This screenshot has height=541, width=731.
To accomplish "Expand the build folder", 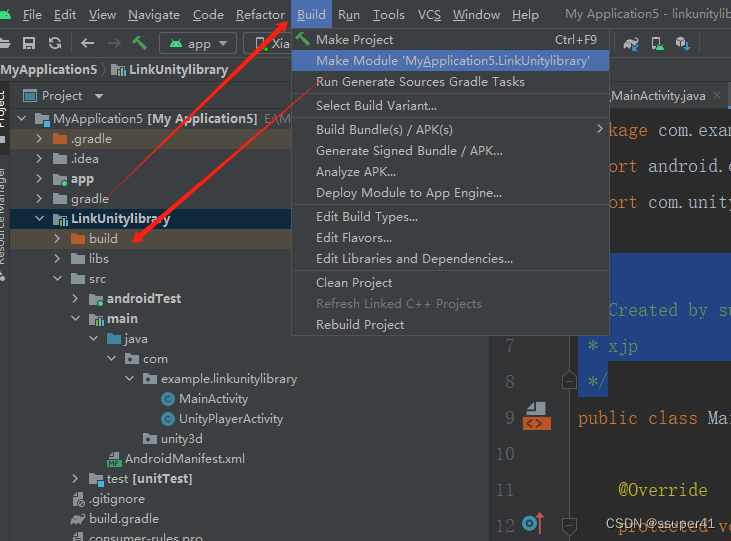I will click(x=57, y=239).
